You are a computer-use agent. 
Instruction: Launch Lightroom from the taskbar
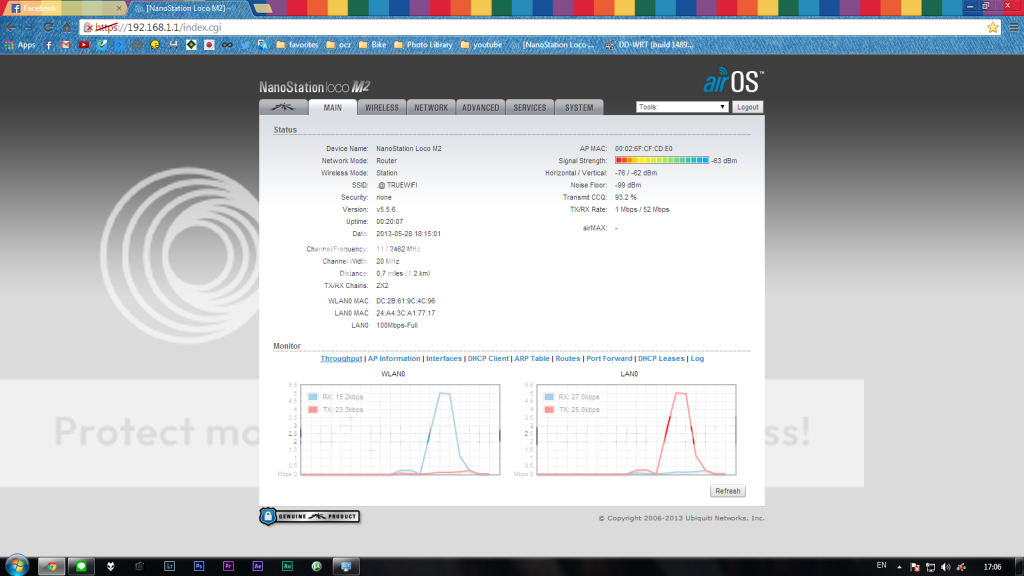point(169,566)
